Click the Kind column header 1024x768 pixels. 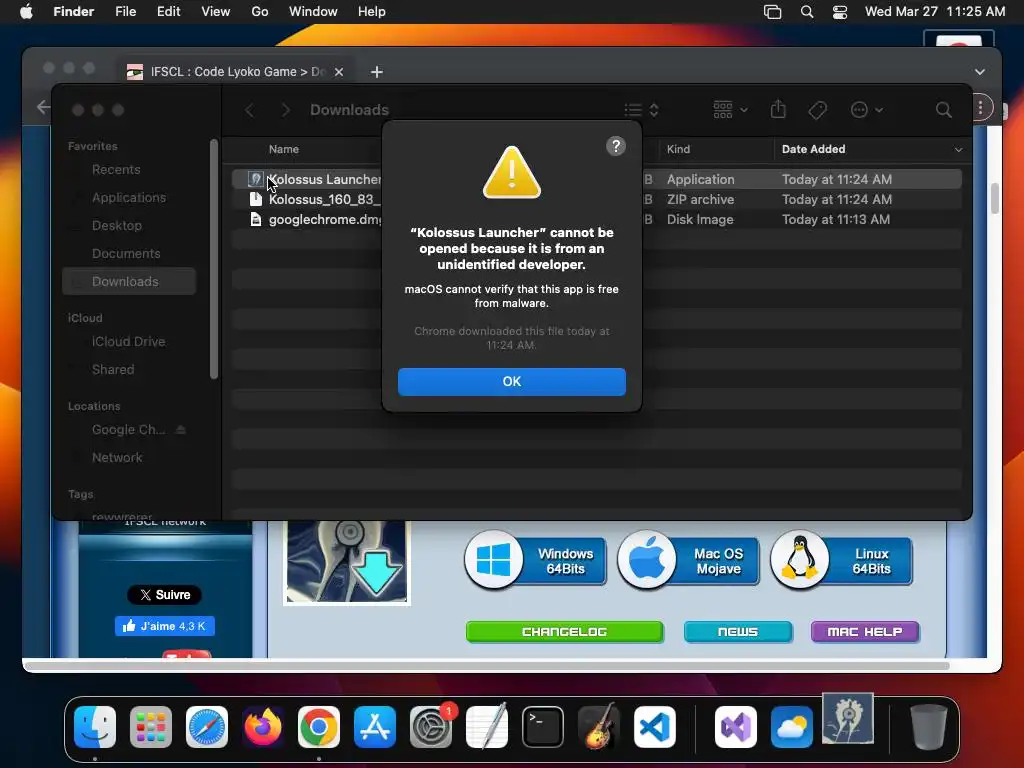point(678,150)
